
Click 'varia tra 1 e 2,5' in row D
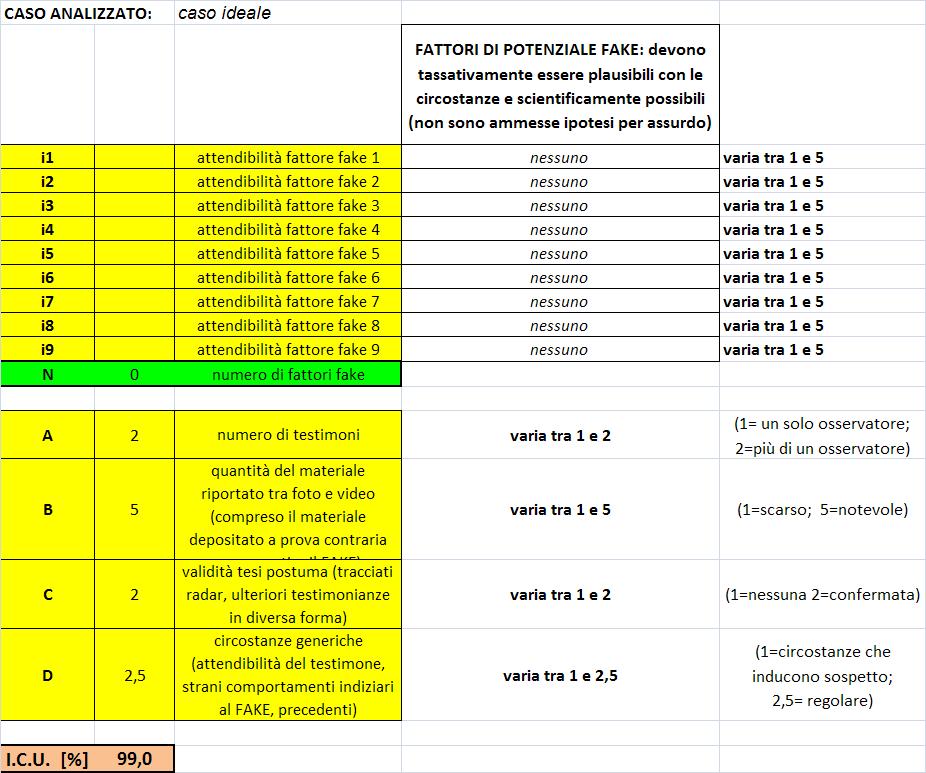point(560,676)
